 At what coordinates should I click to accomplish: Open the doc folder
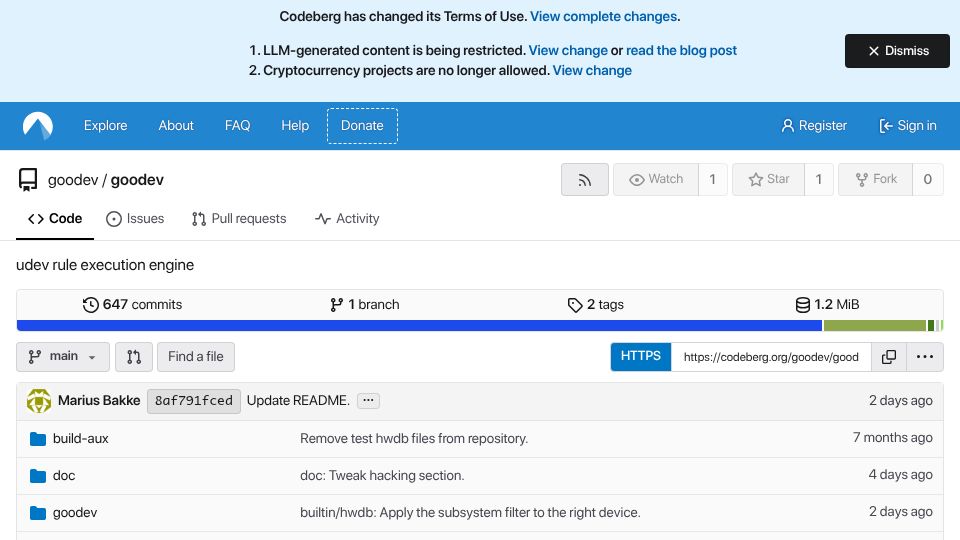64,476
